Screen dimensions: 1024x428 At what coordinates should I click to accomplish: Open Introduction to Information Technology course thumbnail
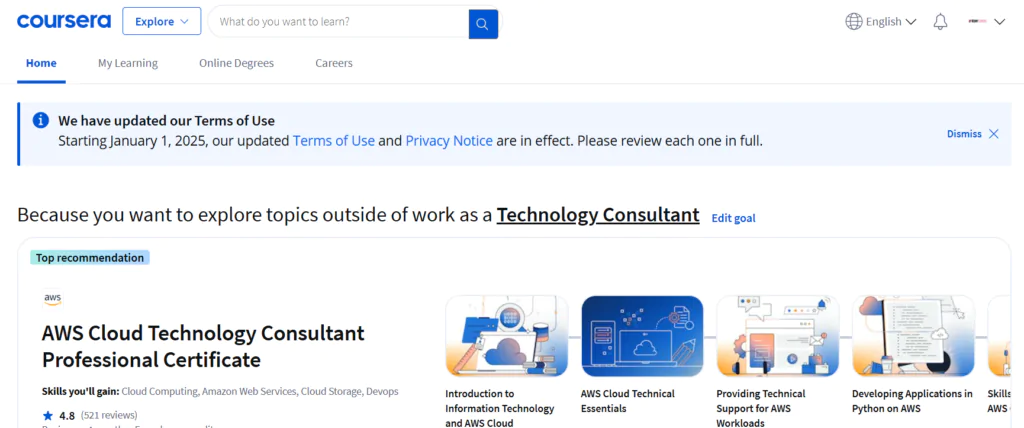click(507, 337)
